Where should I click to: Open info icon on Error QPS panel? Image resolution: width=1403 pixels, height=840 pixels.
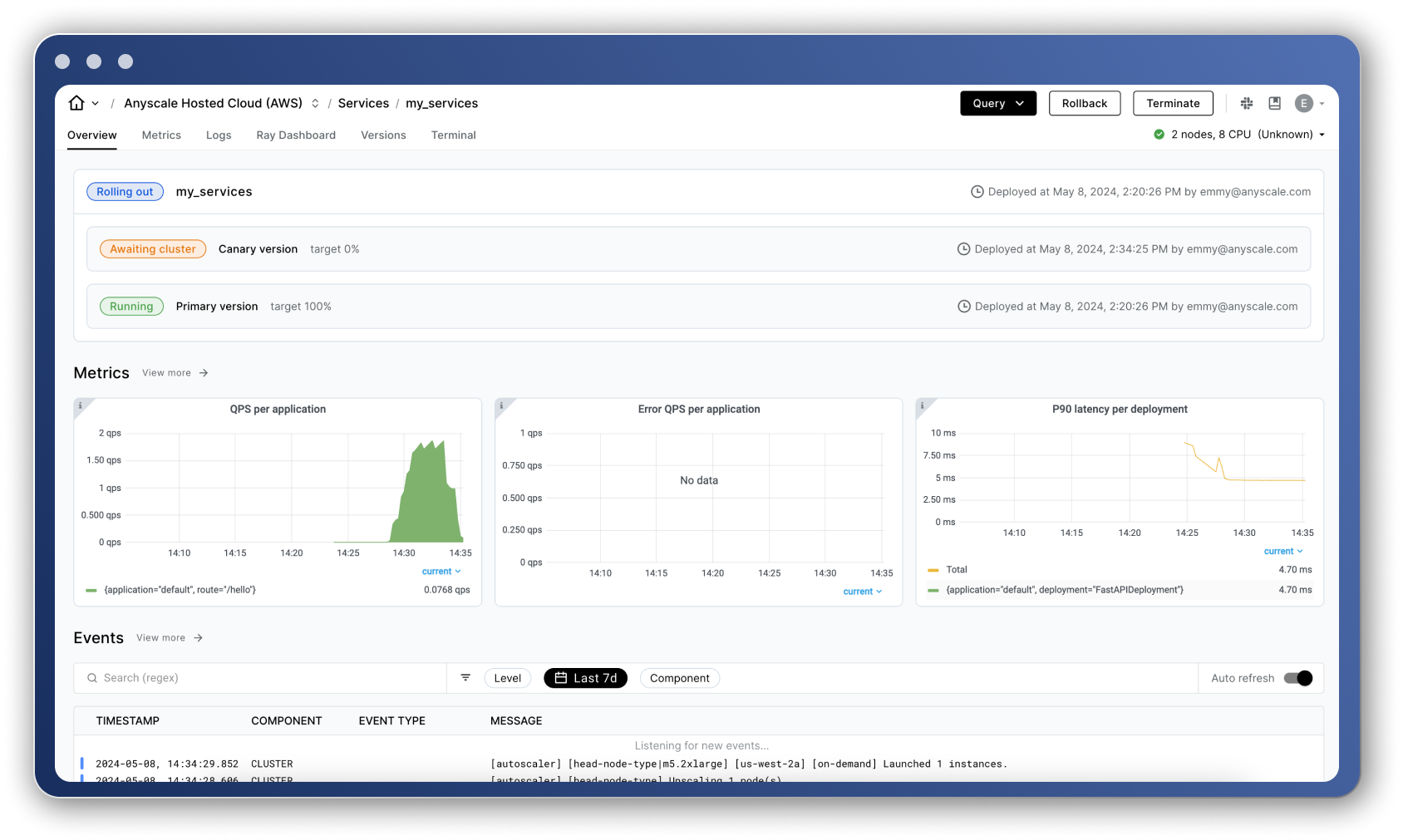(x=501, y=405)
